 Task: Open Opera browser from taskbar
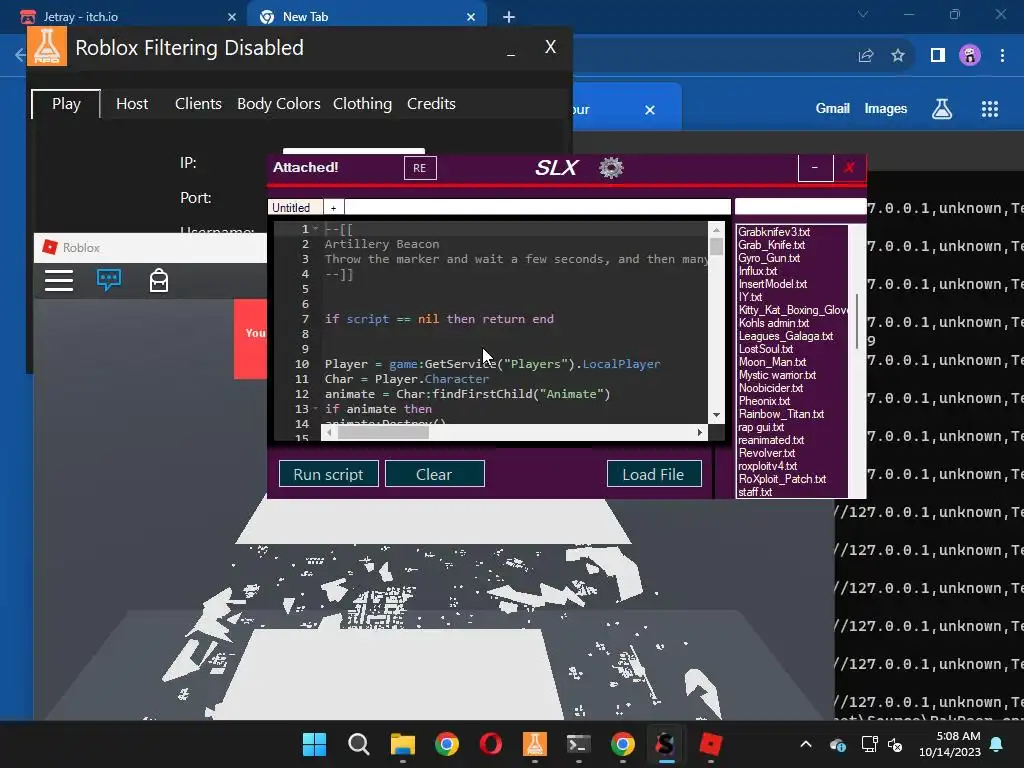tap(490, 744)
